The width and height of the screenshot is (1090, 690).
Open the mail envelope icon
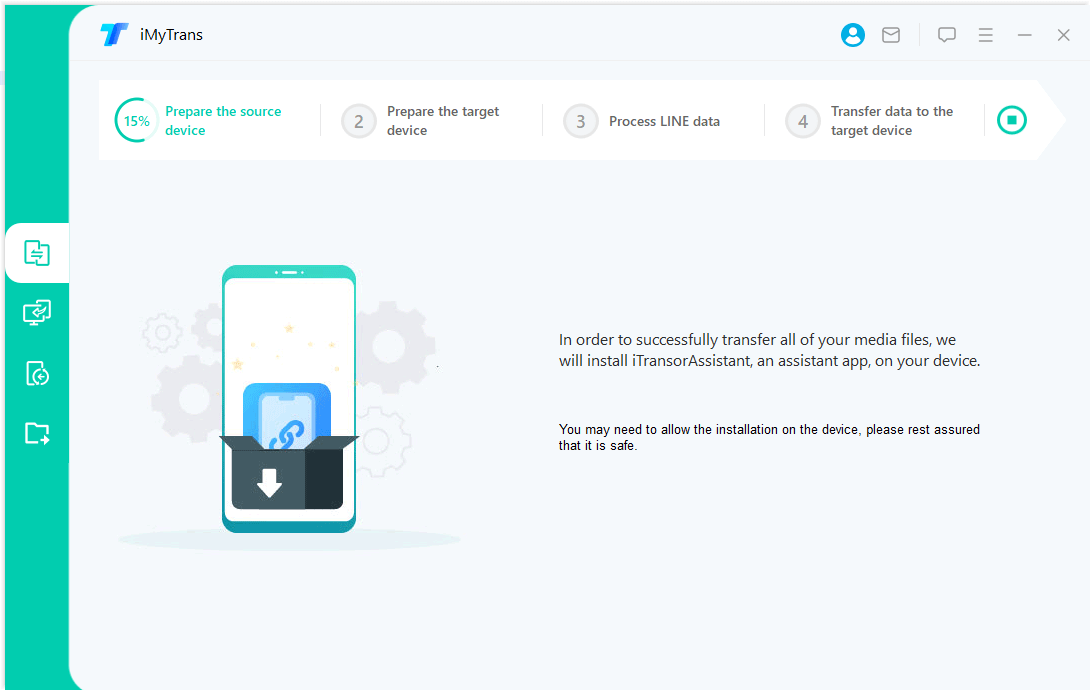point(890,35)
